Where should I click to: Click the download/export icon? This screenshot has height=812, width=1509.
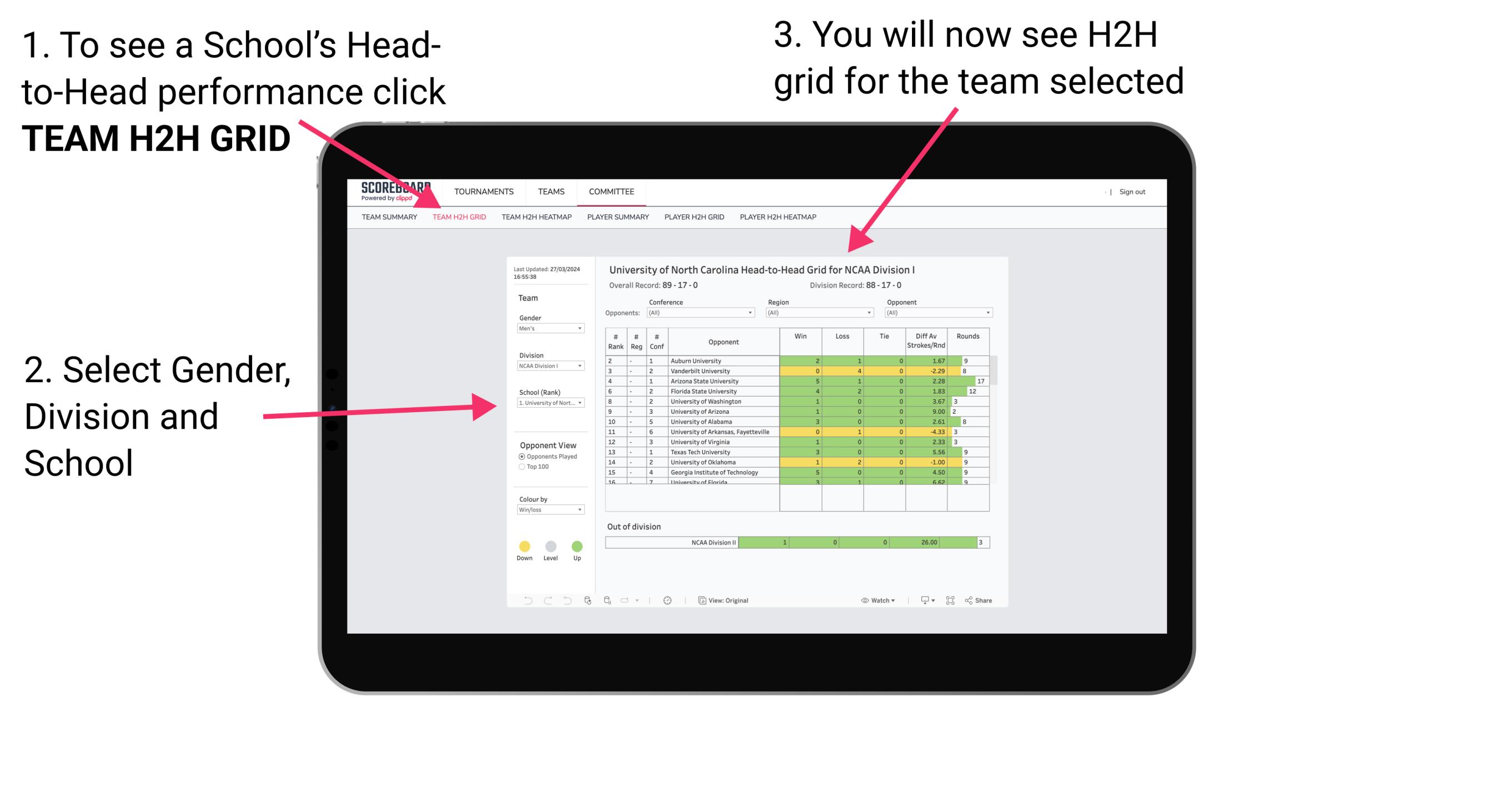pos(920,600)
